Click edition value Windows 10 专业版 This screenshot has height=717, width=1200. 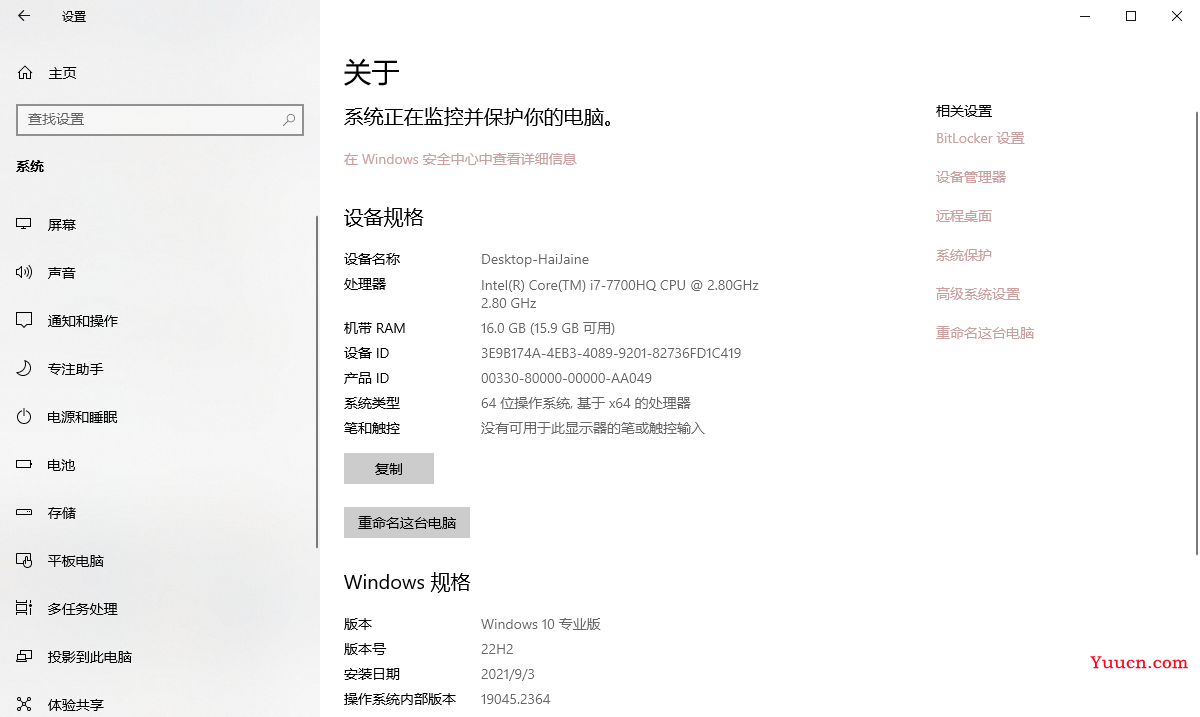click(x=541, y=624)
